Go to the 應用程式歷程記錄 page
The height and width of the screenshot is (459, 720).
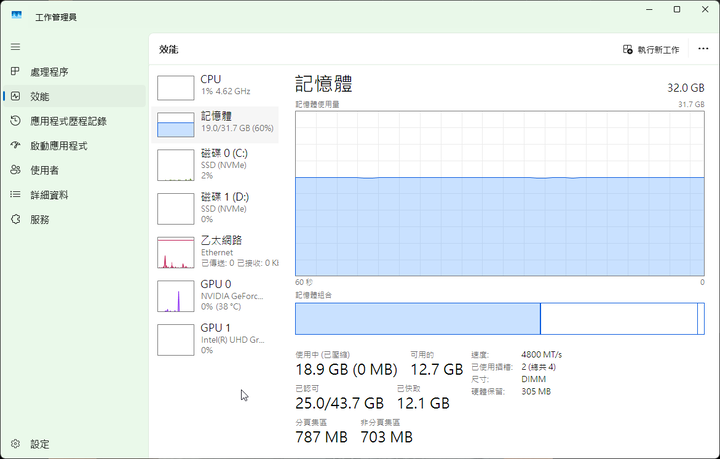74,121
